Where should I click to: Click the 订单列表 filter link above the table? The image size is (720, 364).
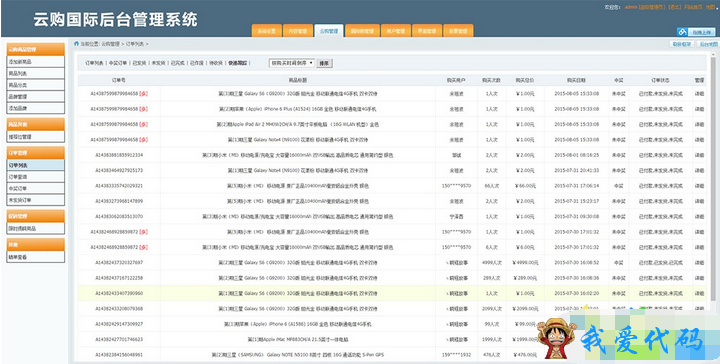click(x=94, y=63)
